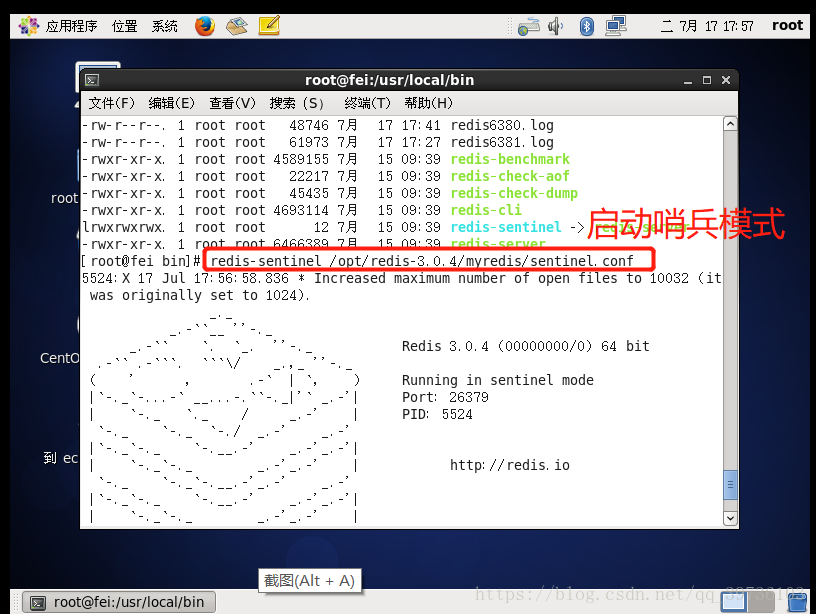Maximize the terminal window
The height and width of the screenshot is (614, 816).
pyautogui.click(x=707, y=80)
